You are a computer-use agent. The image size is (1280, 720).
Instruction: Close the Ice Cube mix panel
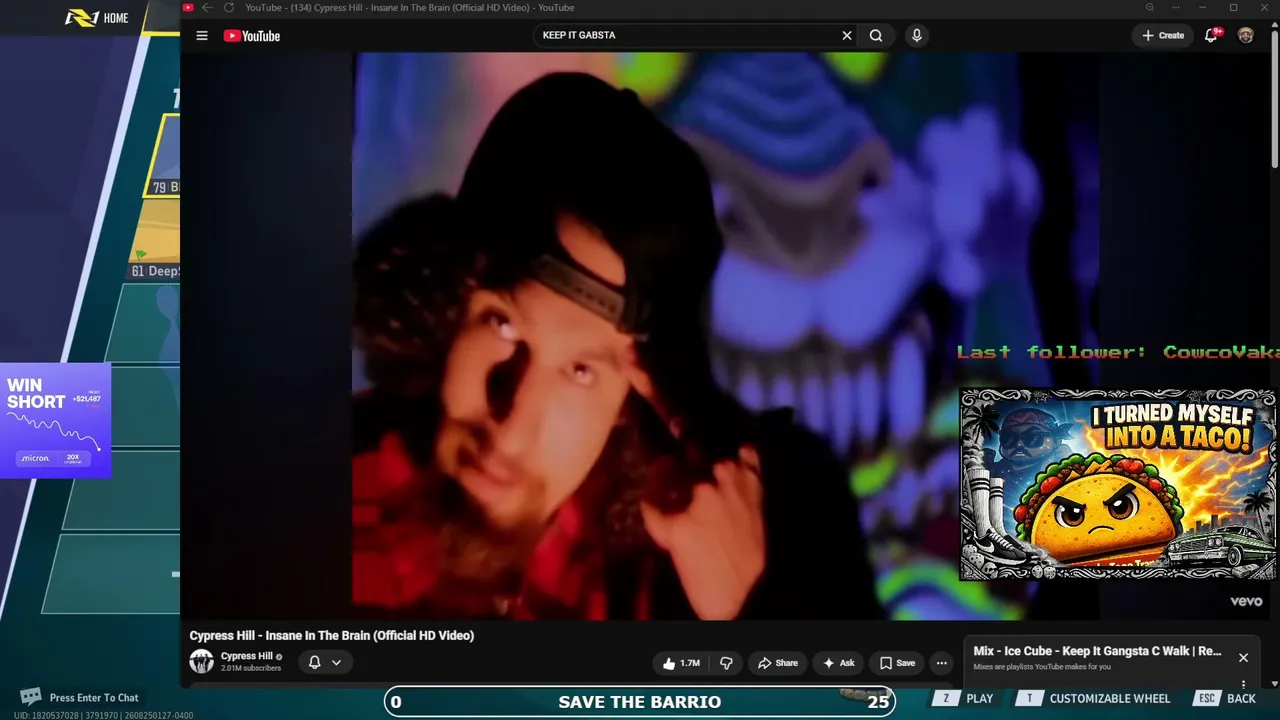1243,657
